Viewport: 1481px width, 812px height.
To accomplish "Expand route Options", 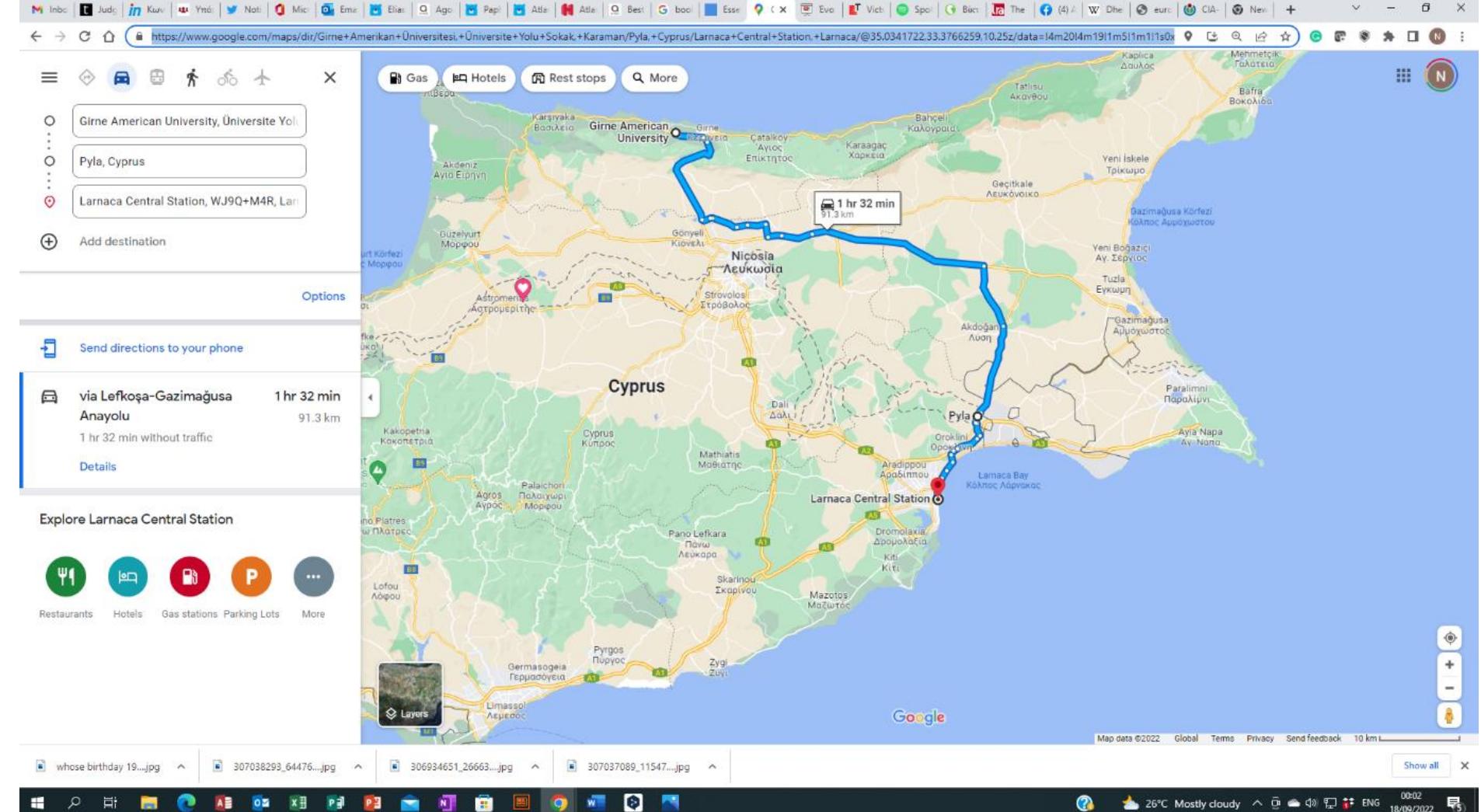I will click(322, 296).
